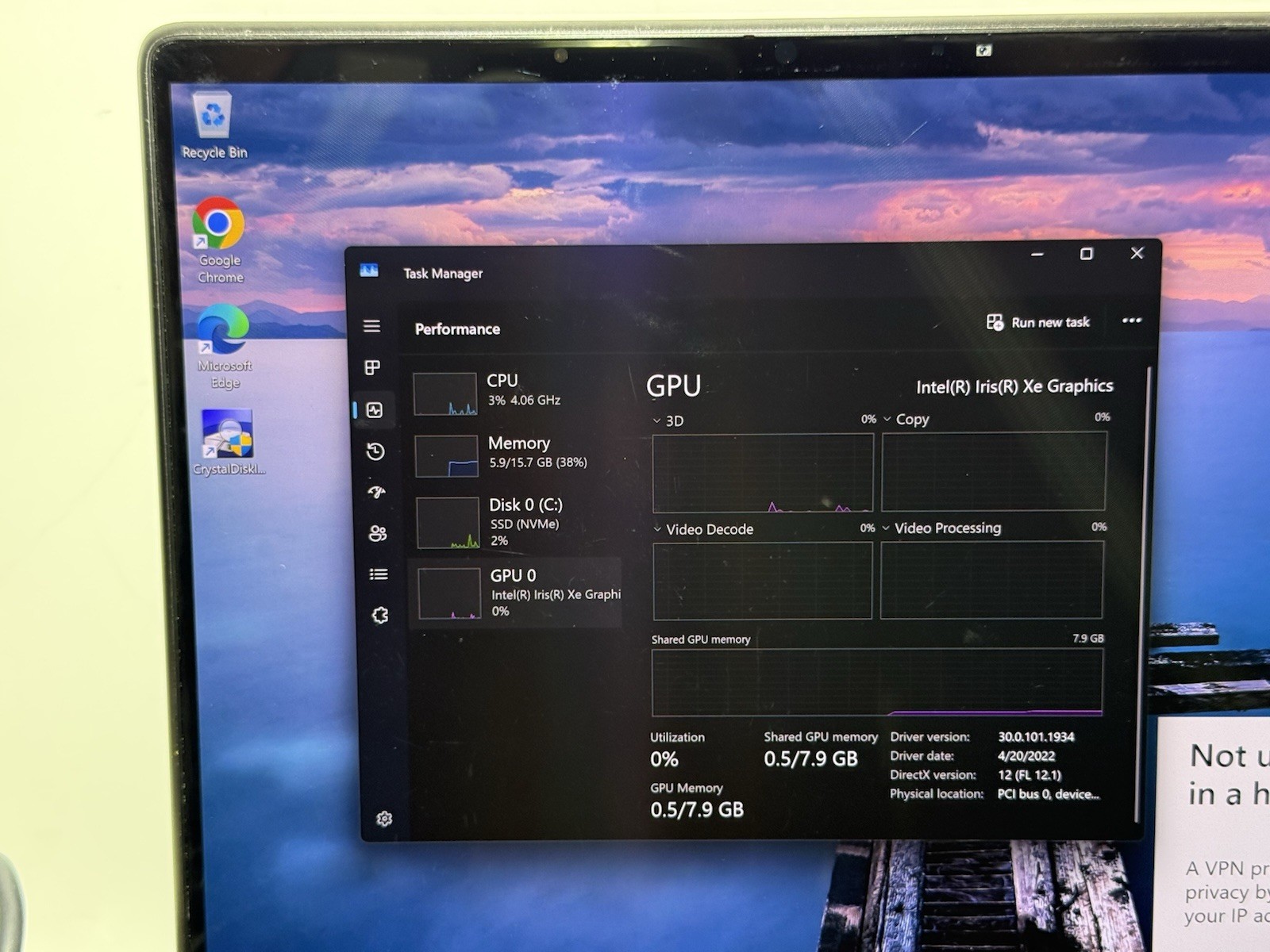Click the Video Processing usage graph
1270x952 pixels.
(991, 580)
